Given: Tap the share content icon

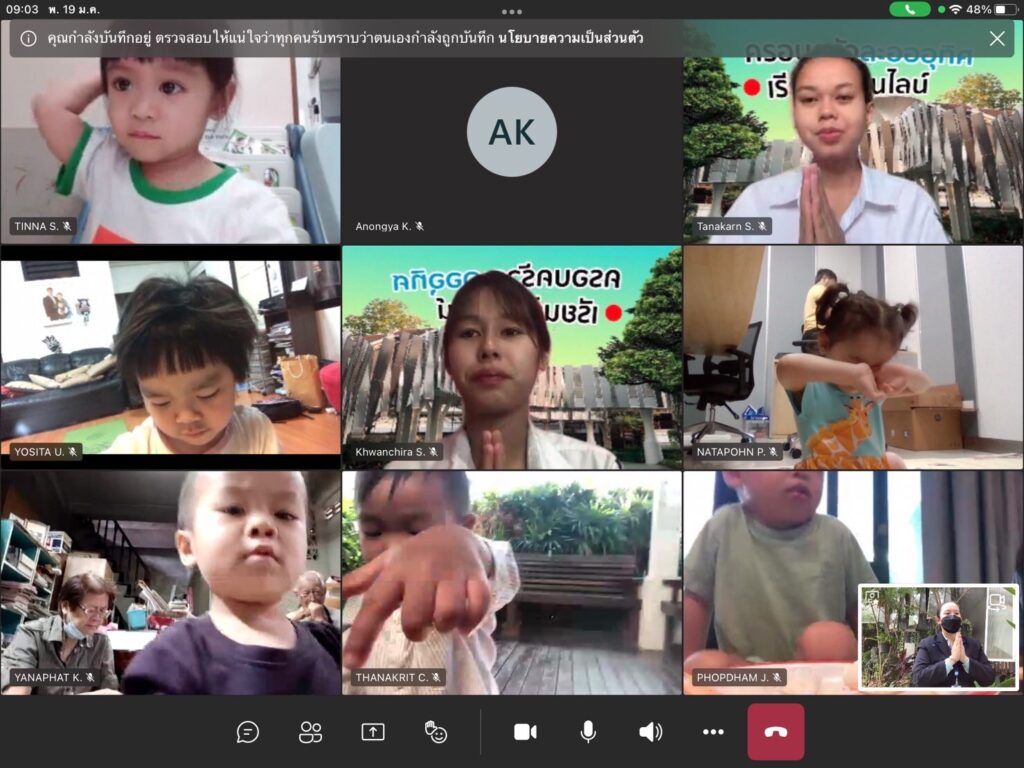Looking at the screenshot, I should [373, 732].
